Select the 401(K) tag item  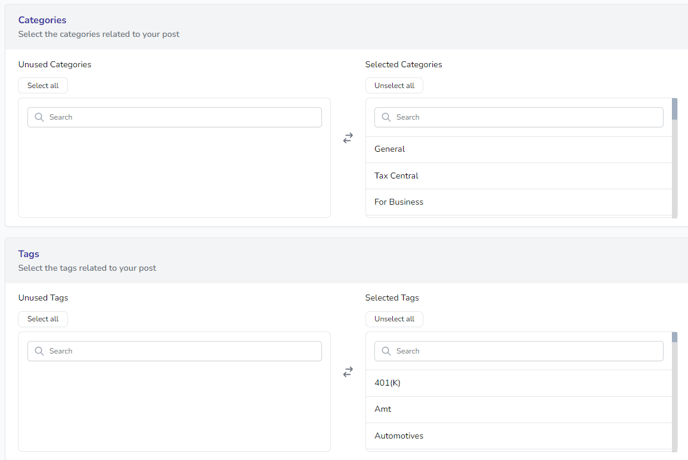(387, 383)
